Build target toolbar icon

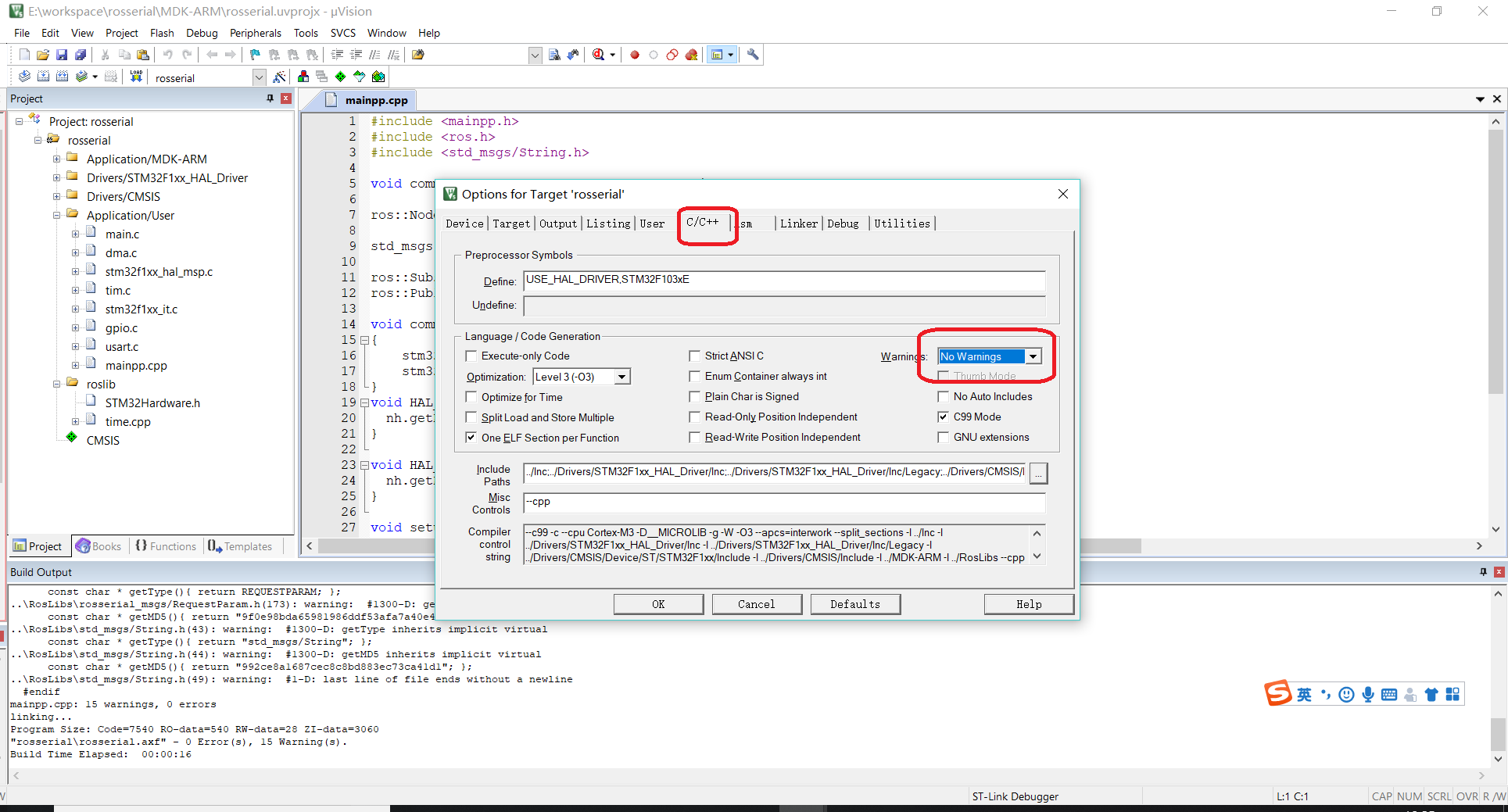tap(43, 77)
